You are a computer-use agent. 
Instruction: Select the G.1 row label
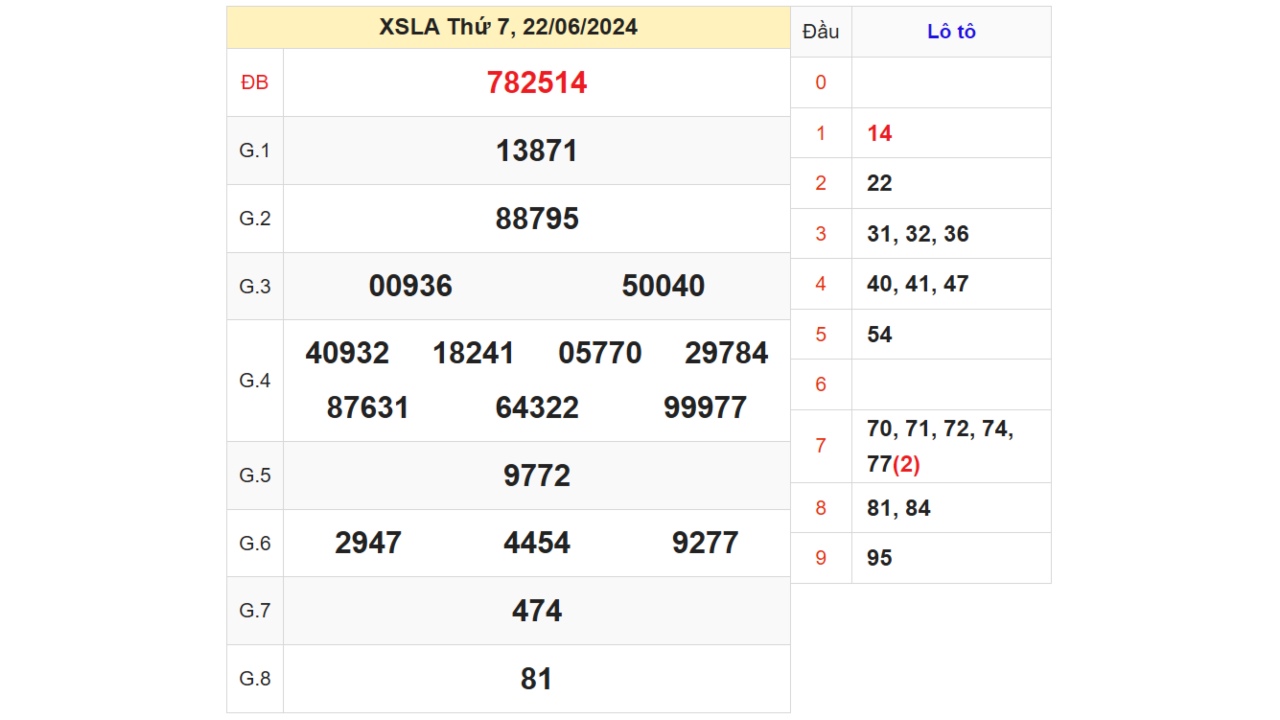[255, 151]
